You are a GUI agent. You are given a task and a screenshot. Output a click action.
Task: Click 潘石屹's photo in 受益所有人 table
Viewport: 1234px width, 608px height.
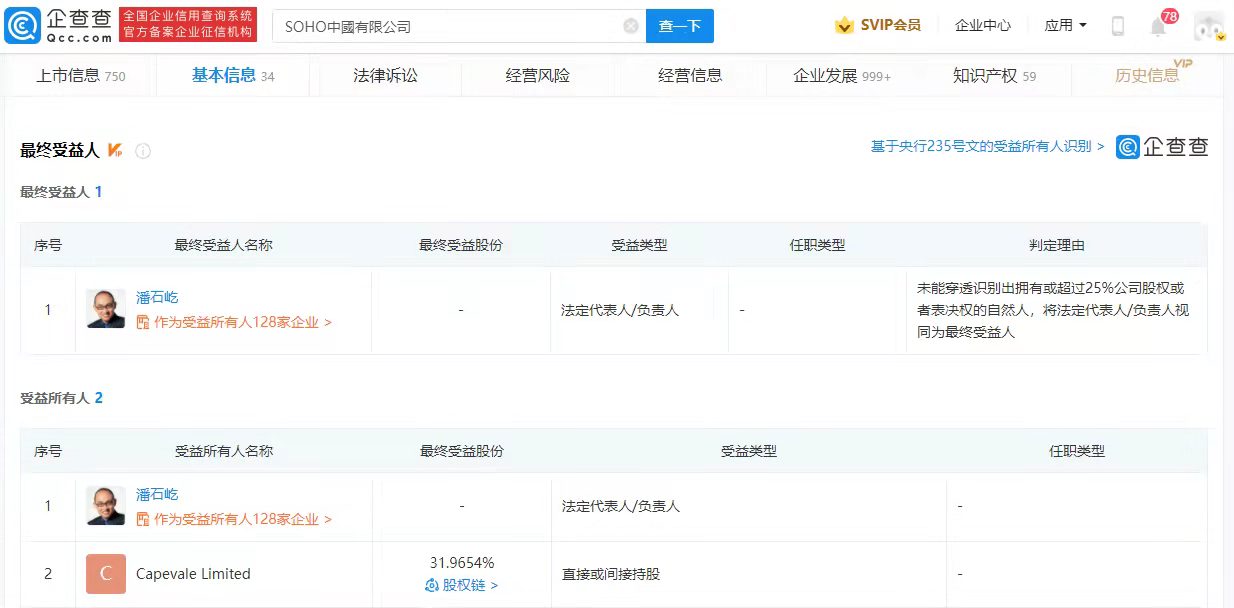(x=106, y=506)
